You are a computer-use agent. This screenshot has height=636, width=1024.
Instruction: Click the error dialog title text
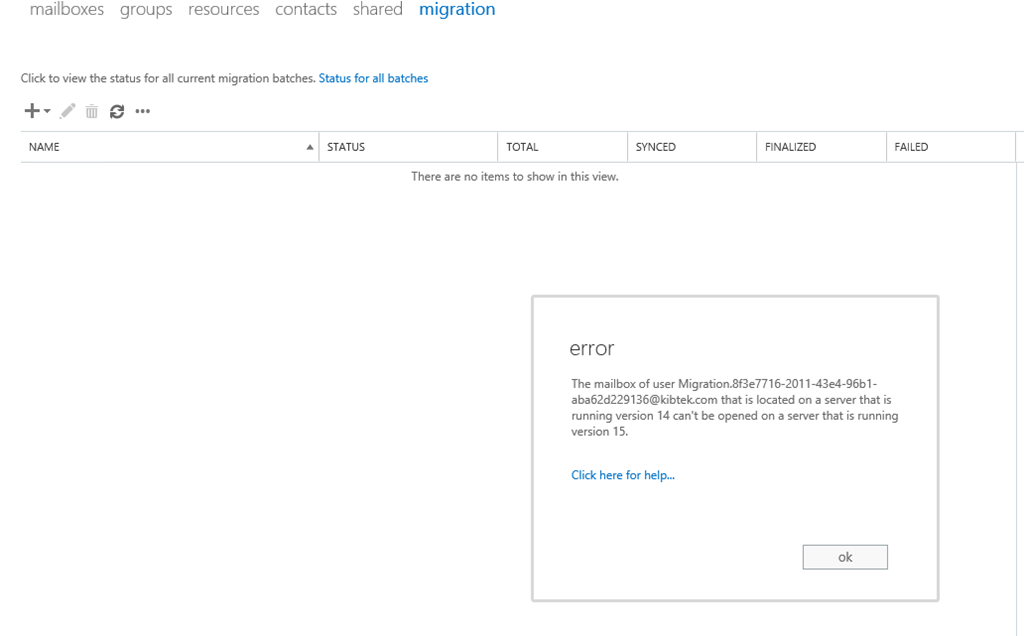tap(592, 349)
